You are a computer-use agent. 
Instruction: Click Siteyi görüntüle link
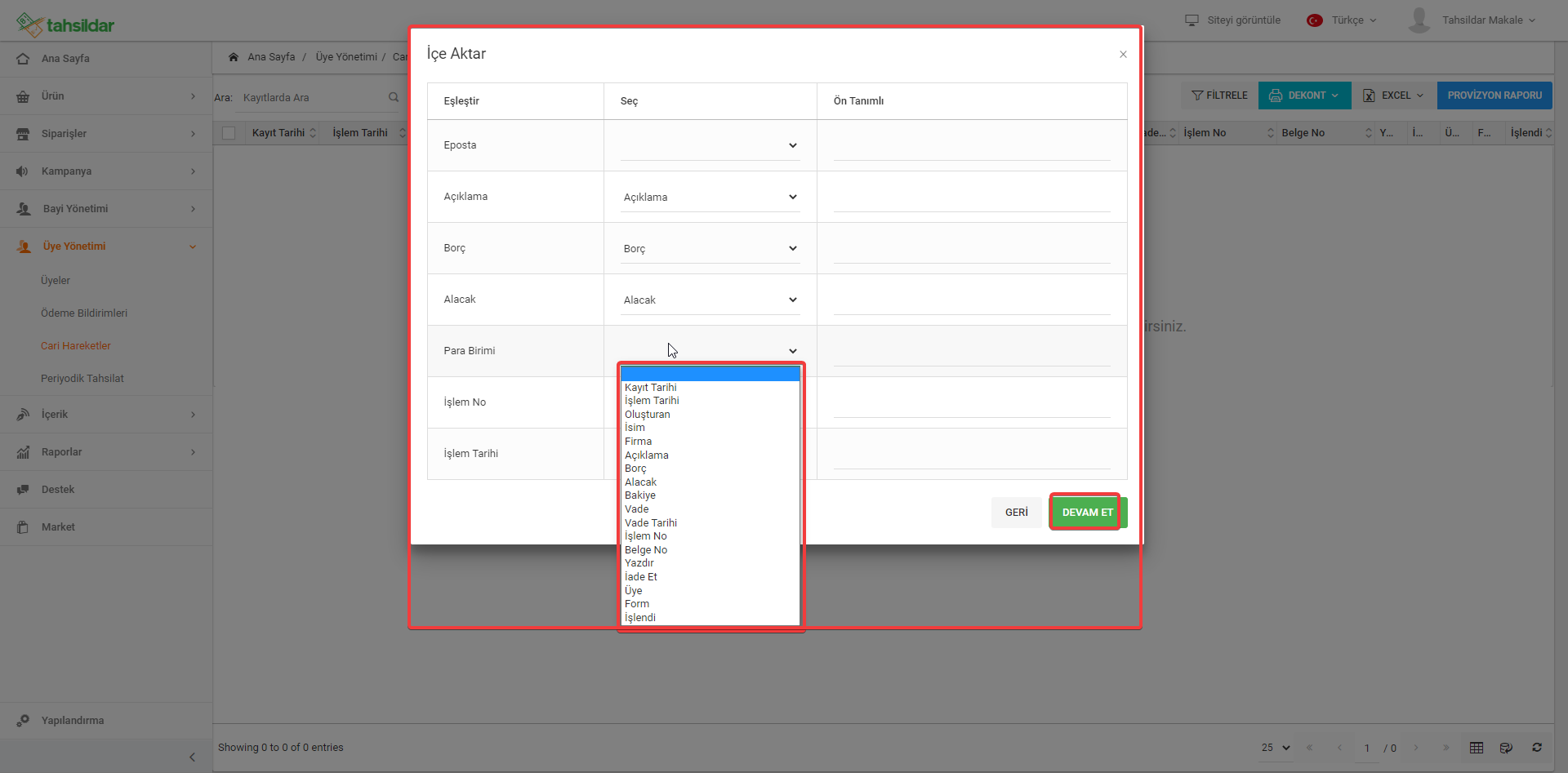1233,20
